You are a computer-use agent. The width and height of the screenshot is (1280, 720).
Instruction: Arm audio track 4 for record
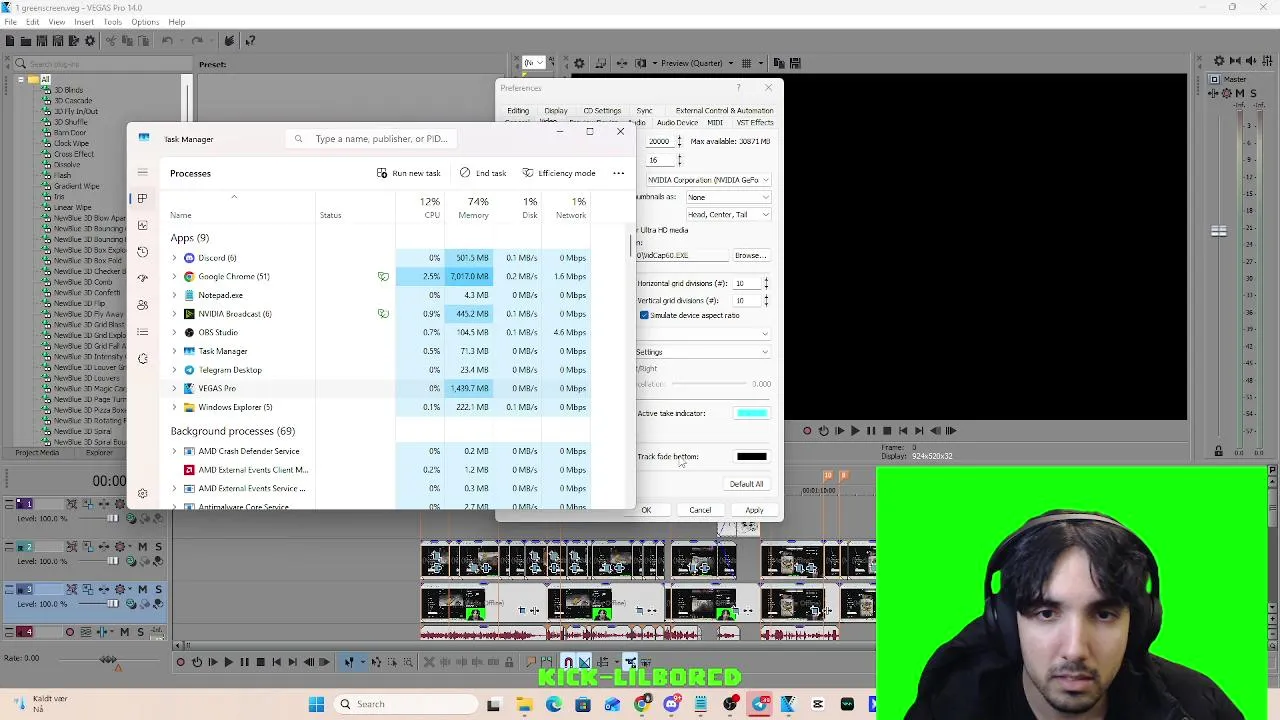[x=70, y=632]
